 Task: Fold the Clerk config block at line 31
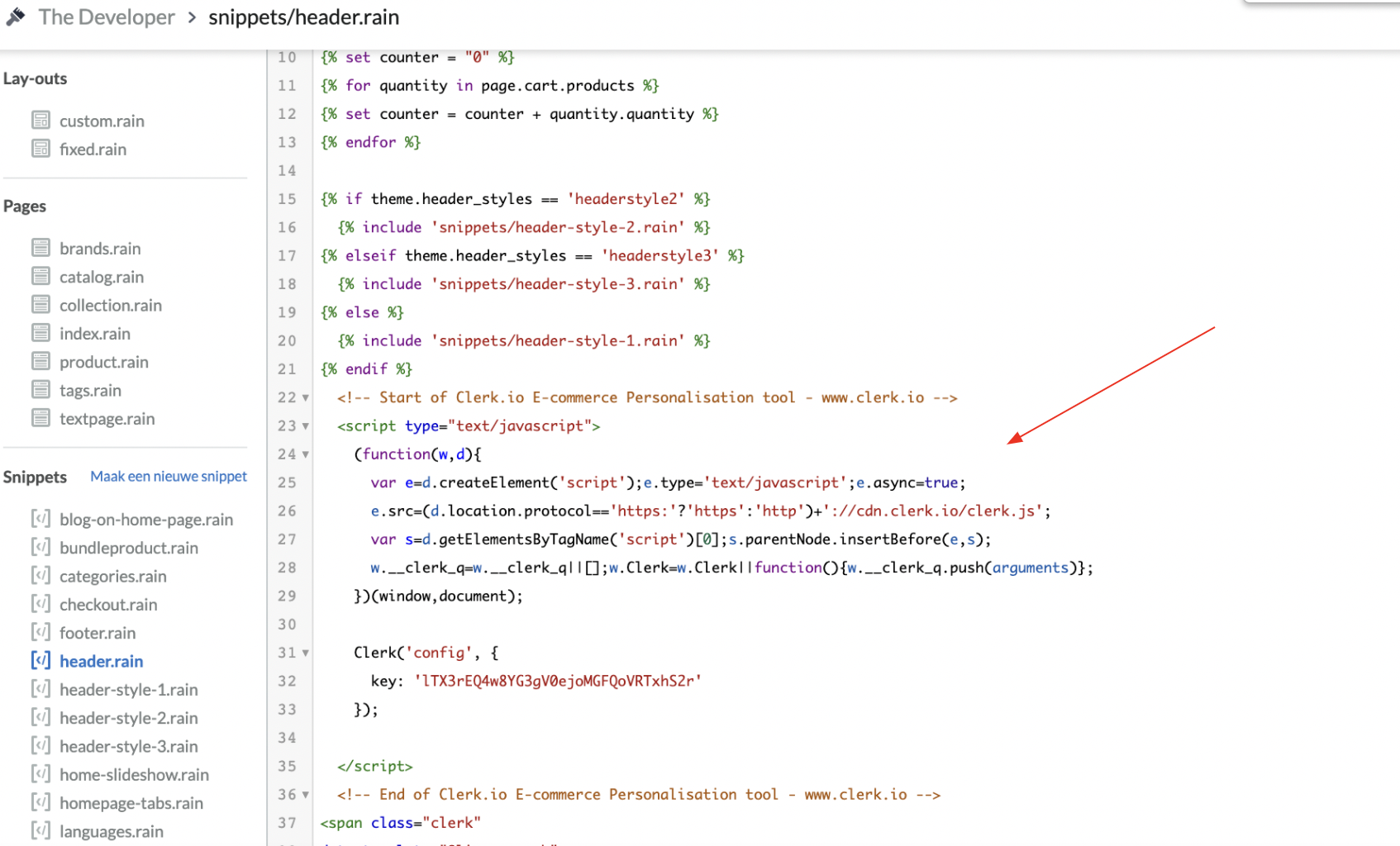pyautogui.click(x=306, y=653)
